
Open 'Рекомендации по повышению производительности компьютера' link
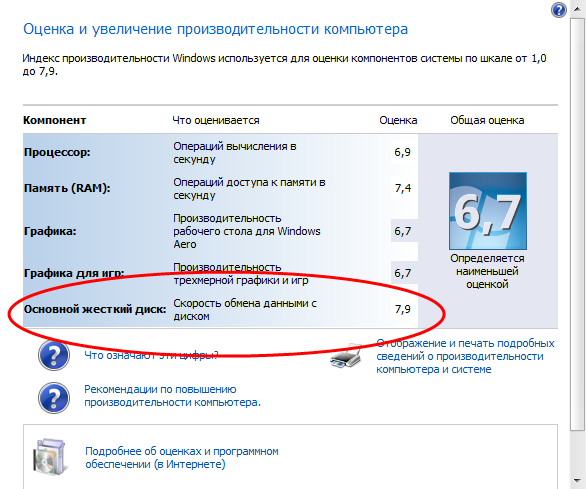[x=172, y=396]
